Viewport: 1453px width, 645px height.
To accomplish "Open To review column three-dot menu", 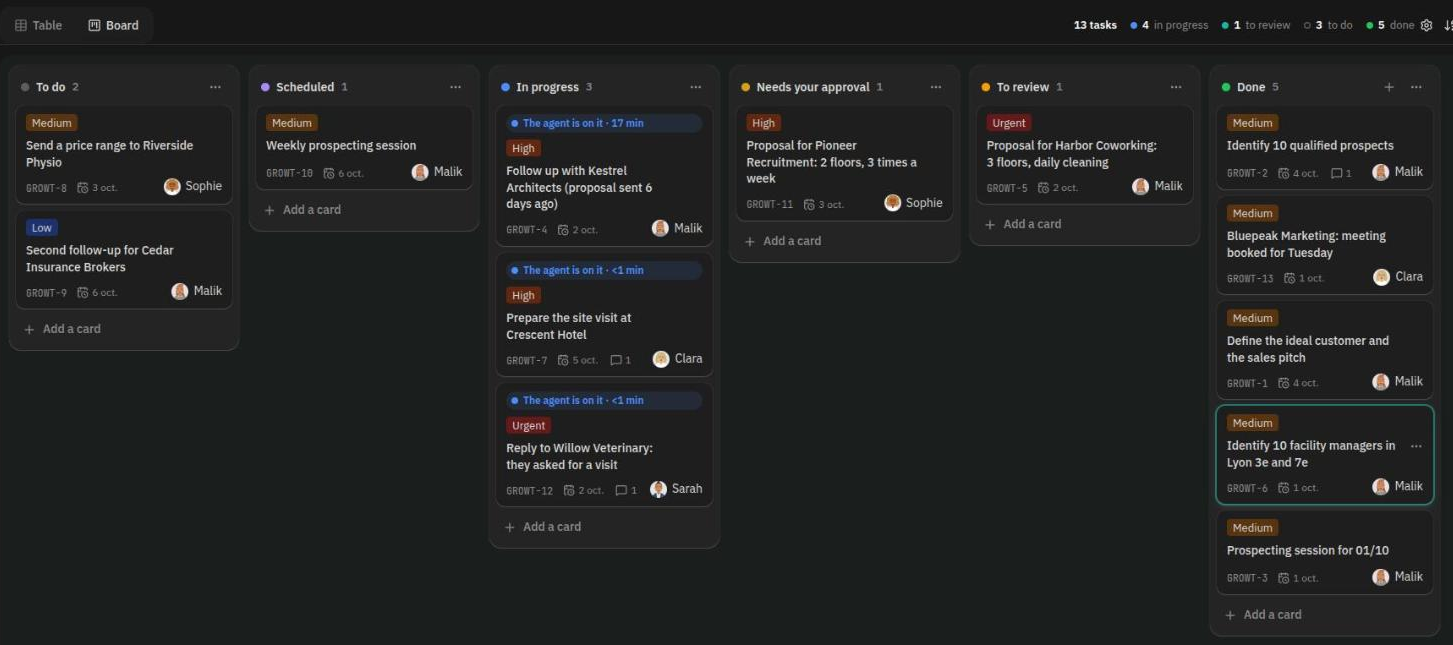I will (1176, 87).
